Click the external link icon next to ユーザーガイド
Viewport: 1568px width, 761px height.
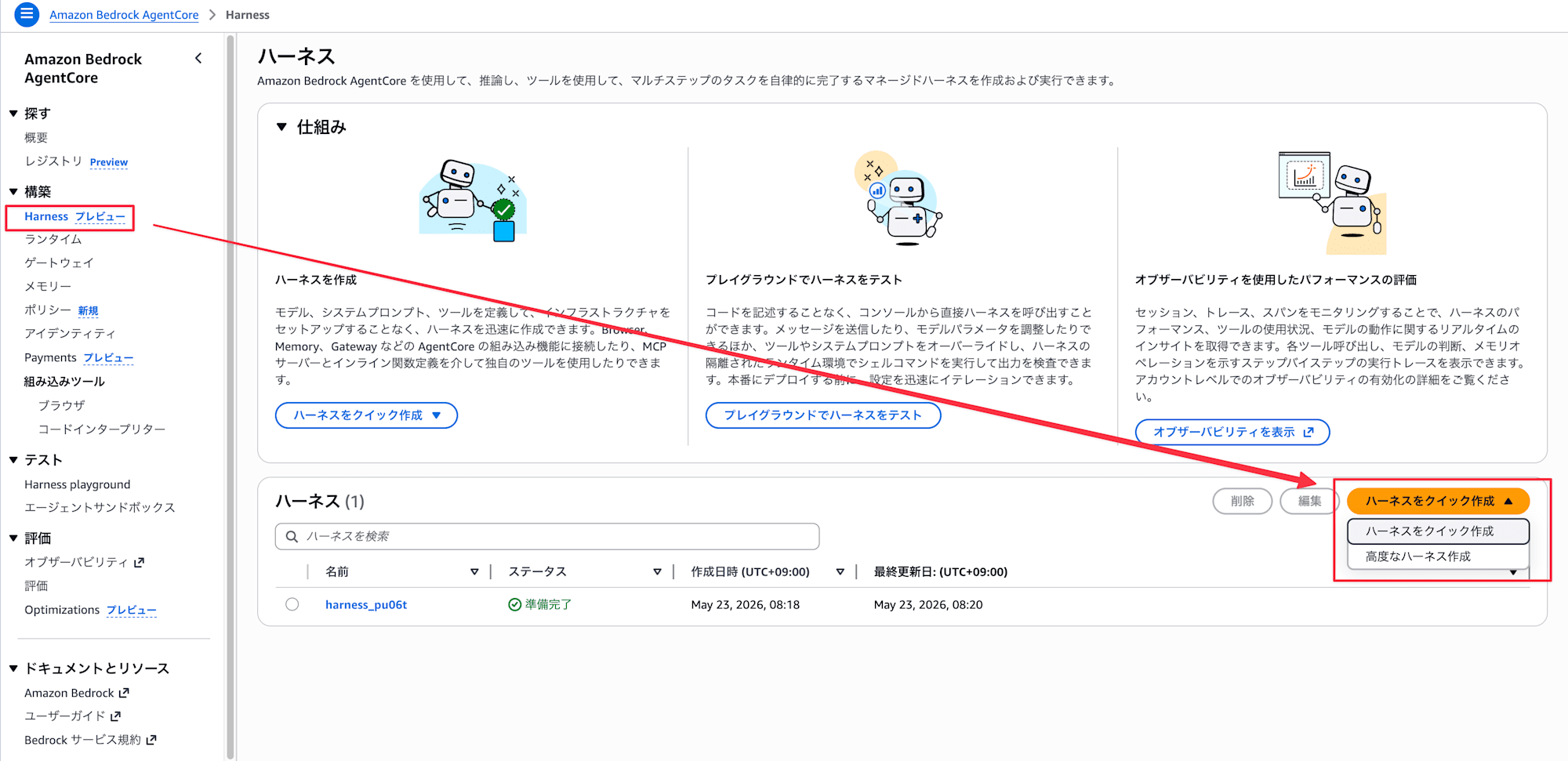[116, 716]
